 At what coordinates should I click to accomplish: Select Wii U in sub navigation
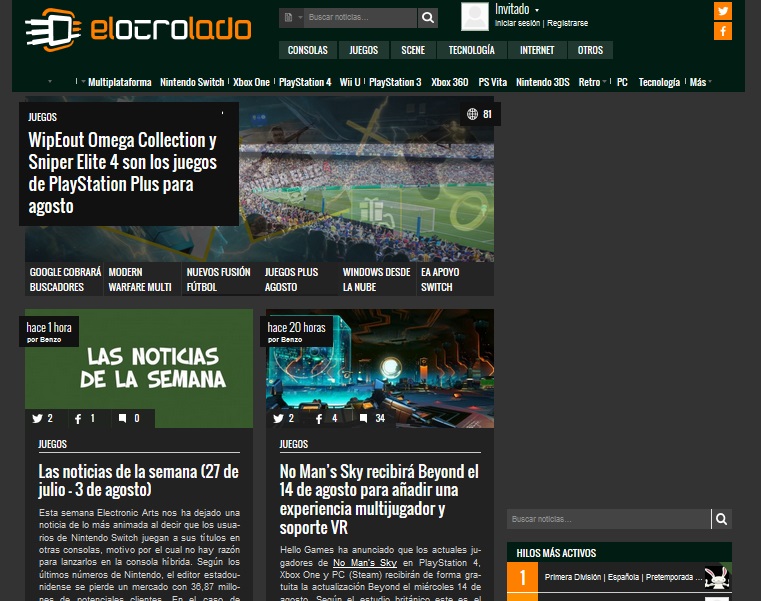click(350, 82)
